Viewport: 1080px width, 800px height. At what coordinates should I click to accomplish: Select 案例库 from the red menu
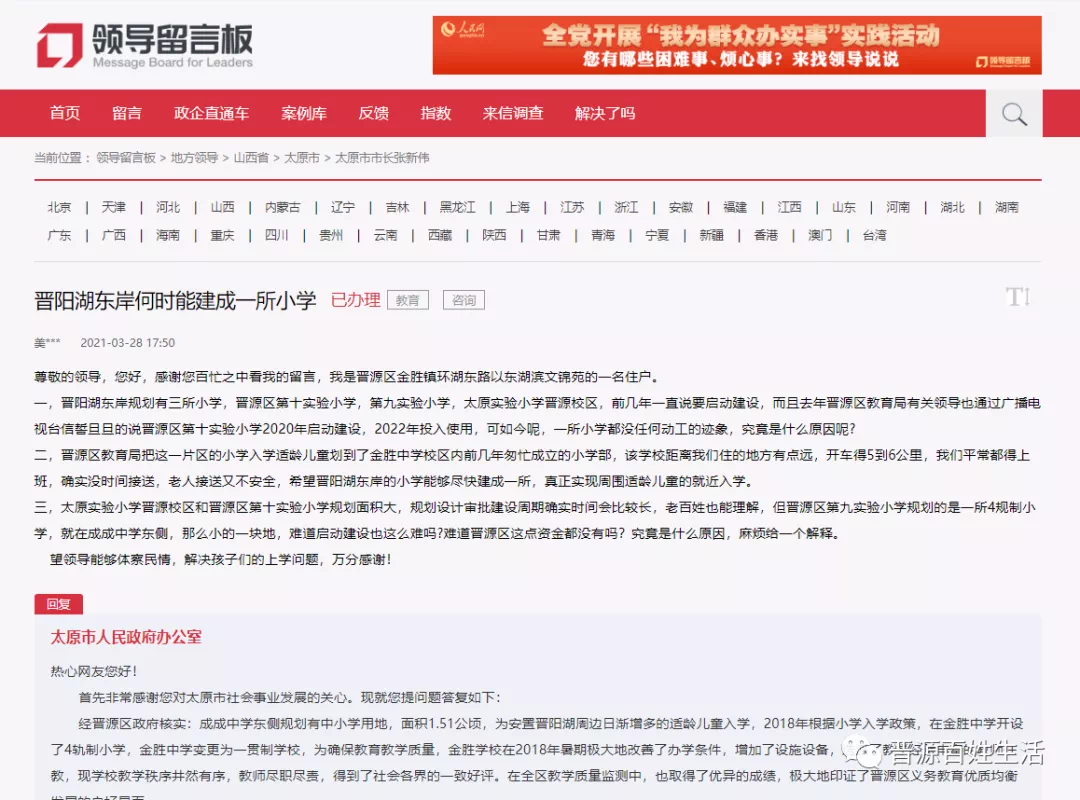[x=304, y=113]
